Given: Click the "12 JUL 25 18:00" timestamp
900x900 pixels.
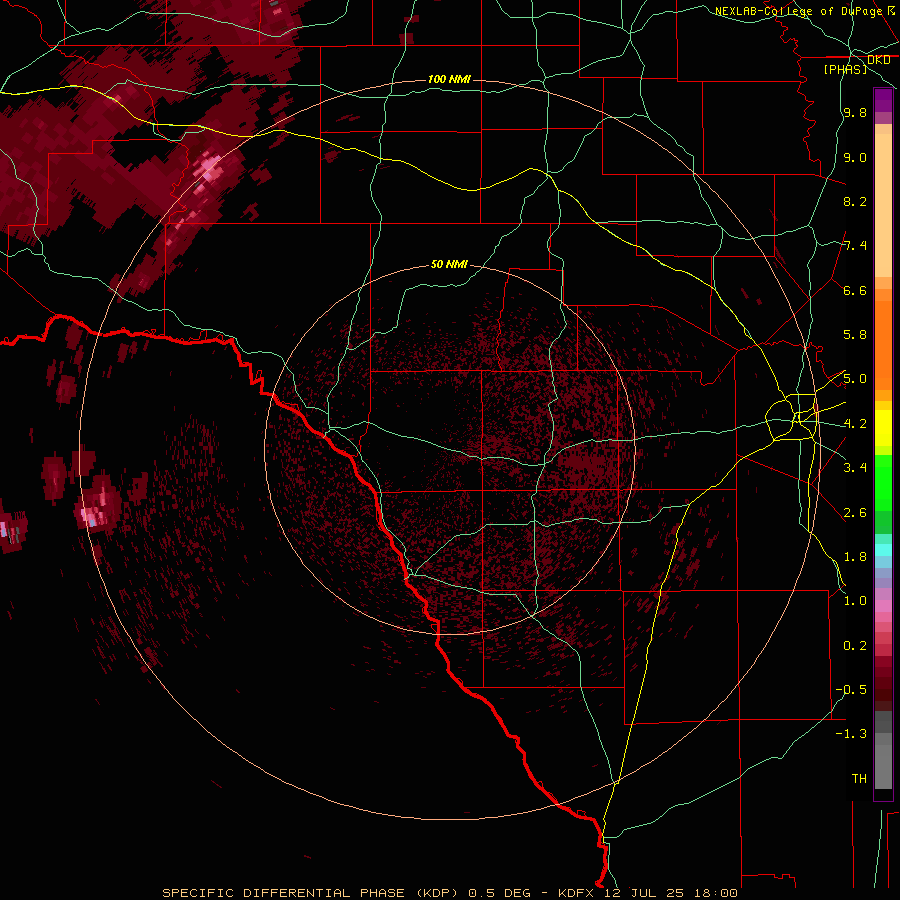Looking at the screenshot, I should 670,893.
